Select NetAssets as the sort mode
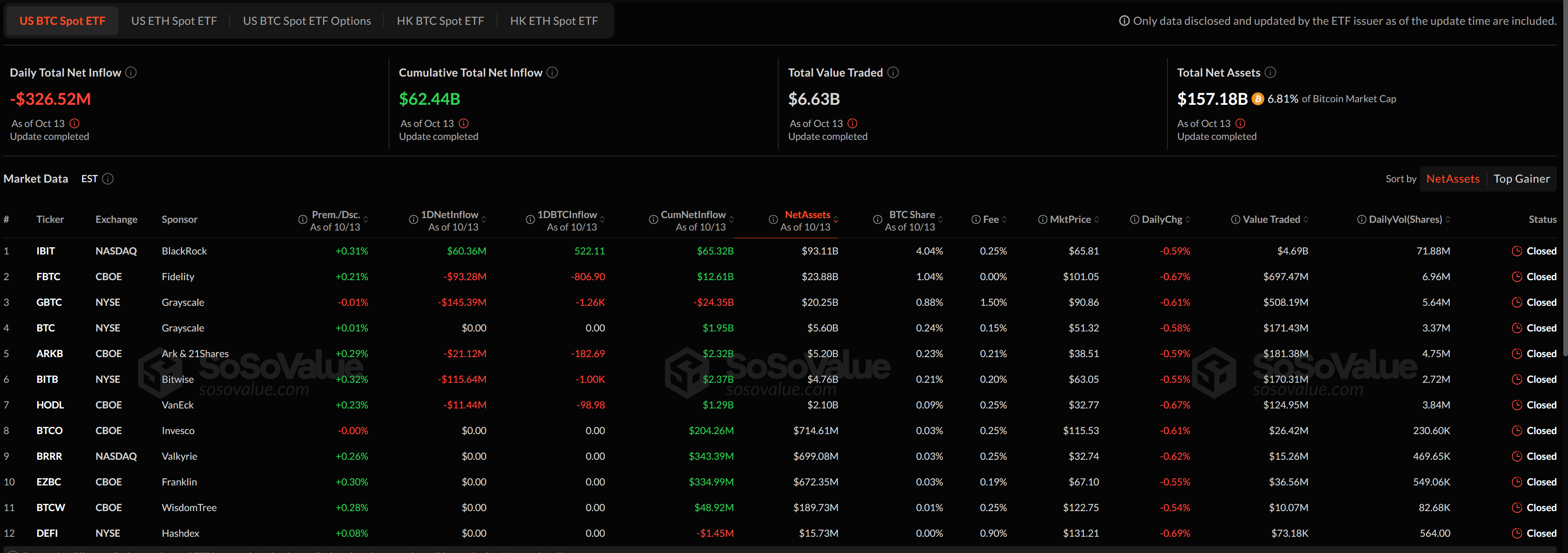 click(x=1453, y=178)
